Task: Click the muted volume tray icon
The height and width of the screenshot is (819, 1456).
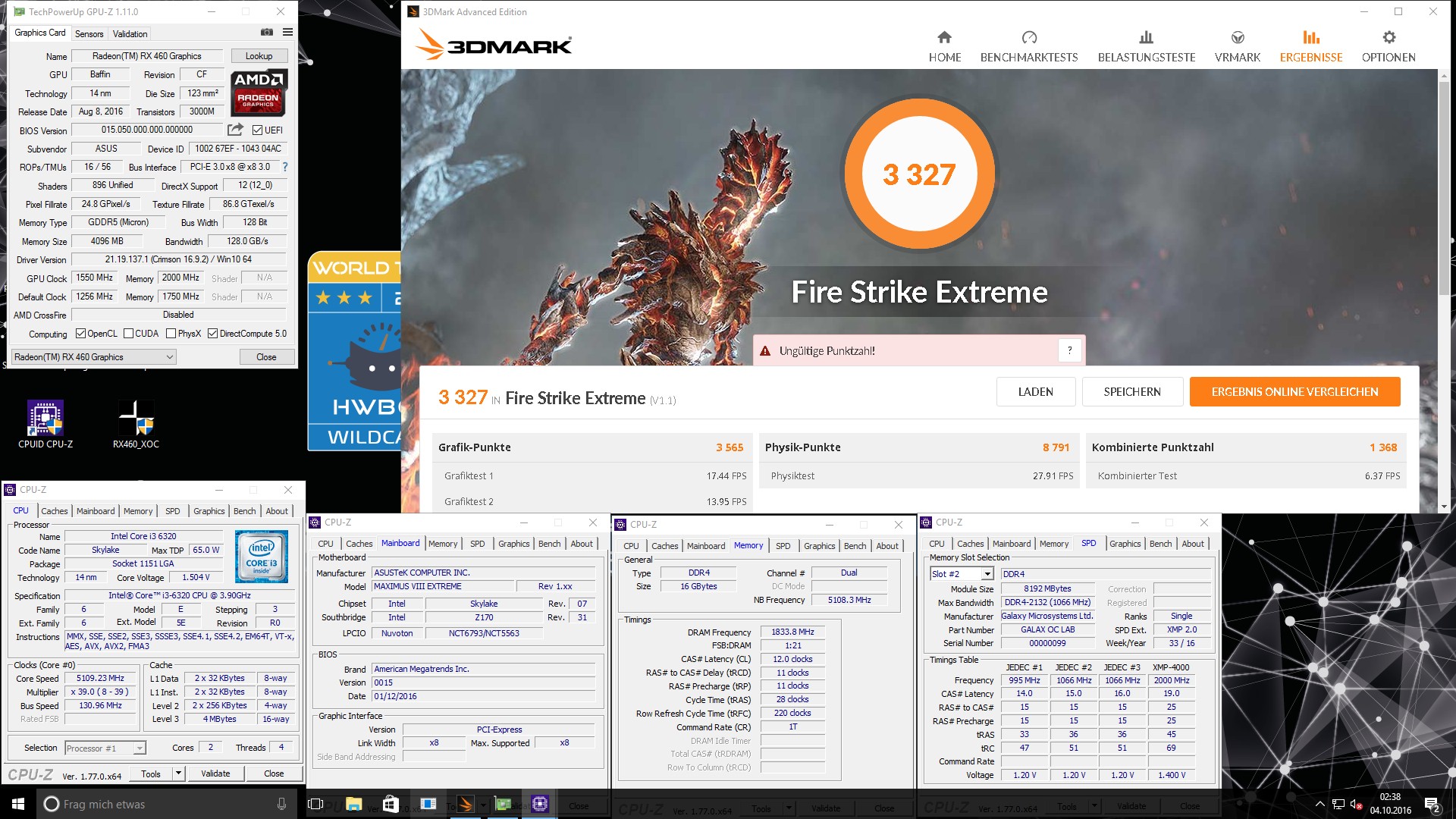Action: click(1357, 804)
